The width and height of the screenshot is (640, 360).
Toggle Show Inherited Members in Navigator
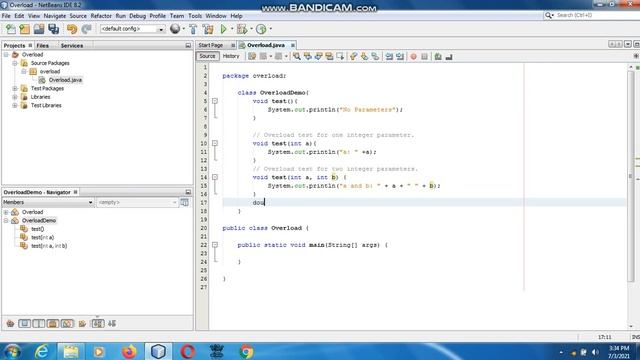10,324
